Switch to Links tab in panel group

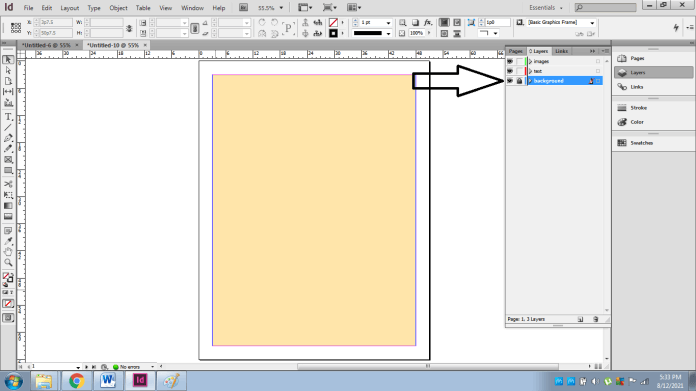pos(561,51)
